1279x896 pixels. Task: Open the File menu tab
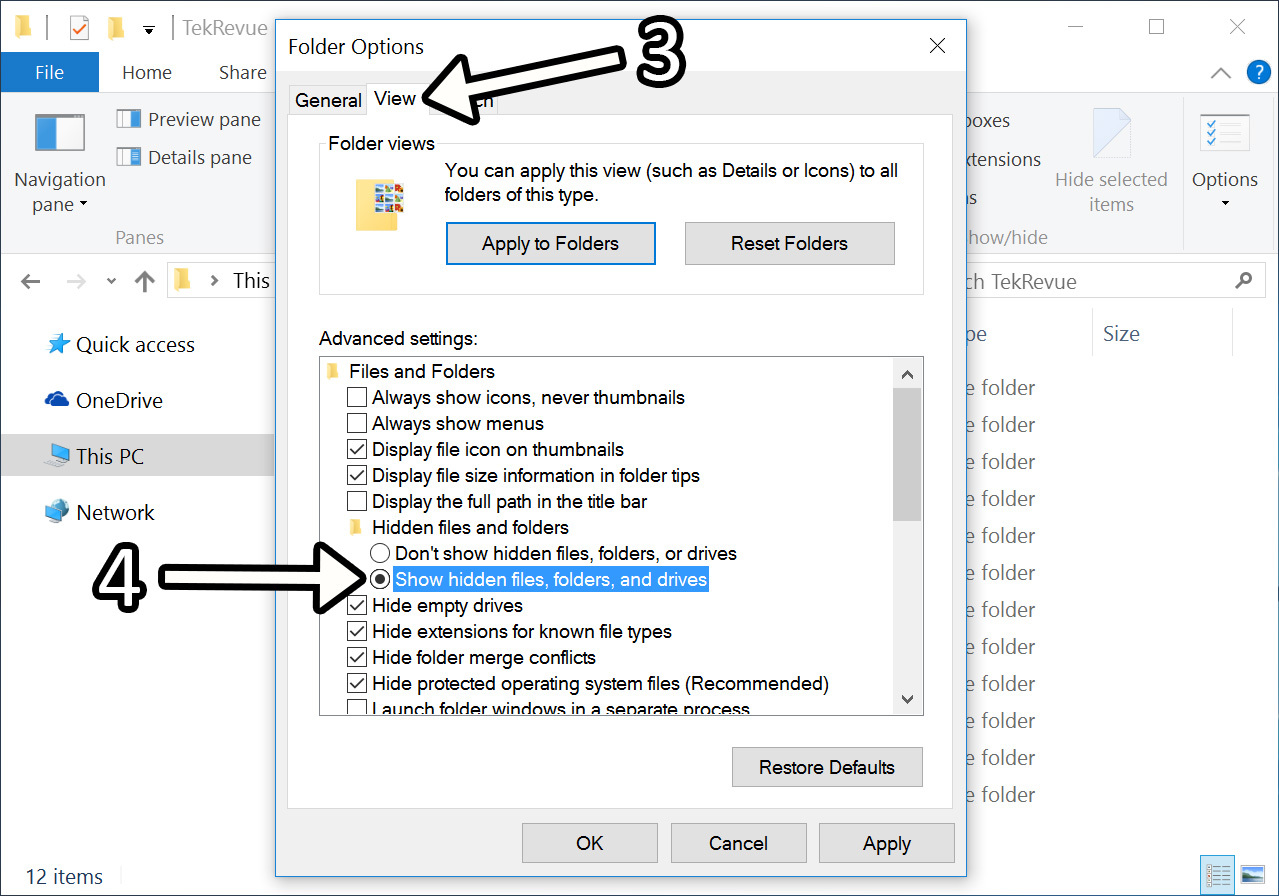point(50,72)
